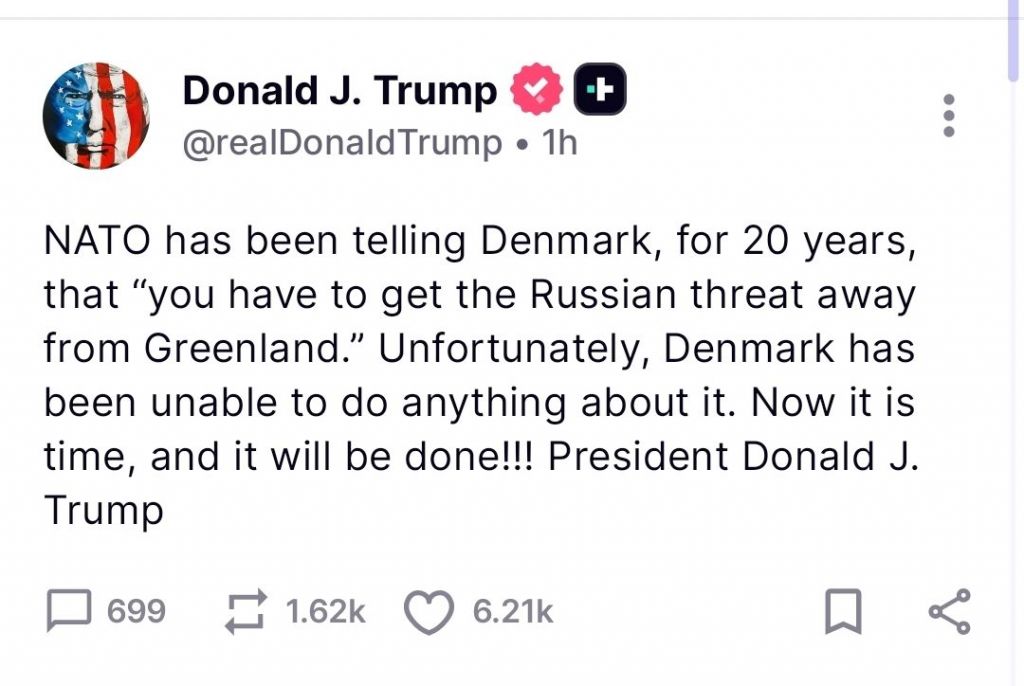This screenshot has height=686, width=1024.
Task: Click the ReTruth arrows icon
Action: pos(245,611)
